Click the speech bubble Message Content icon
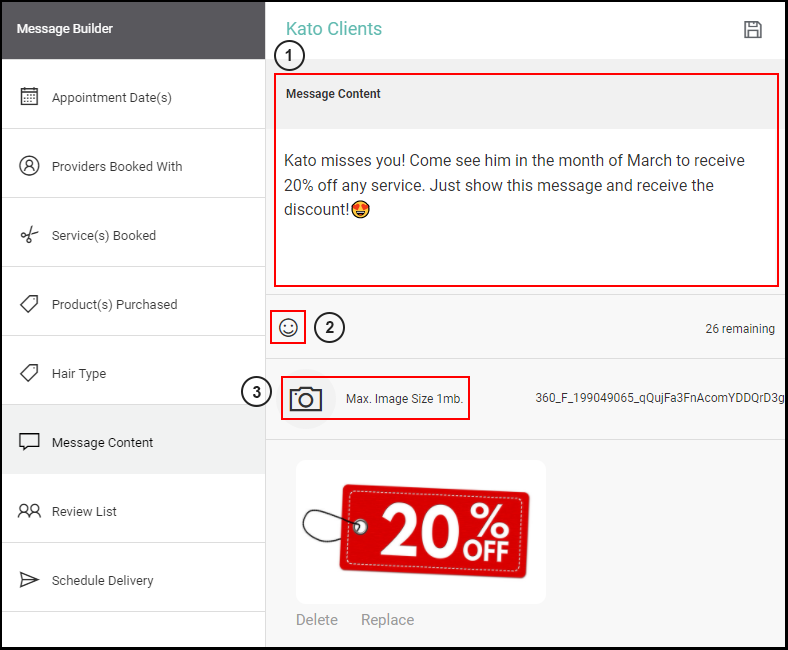Viewport: 788px width, 650px height. [29, 442]
